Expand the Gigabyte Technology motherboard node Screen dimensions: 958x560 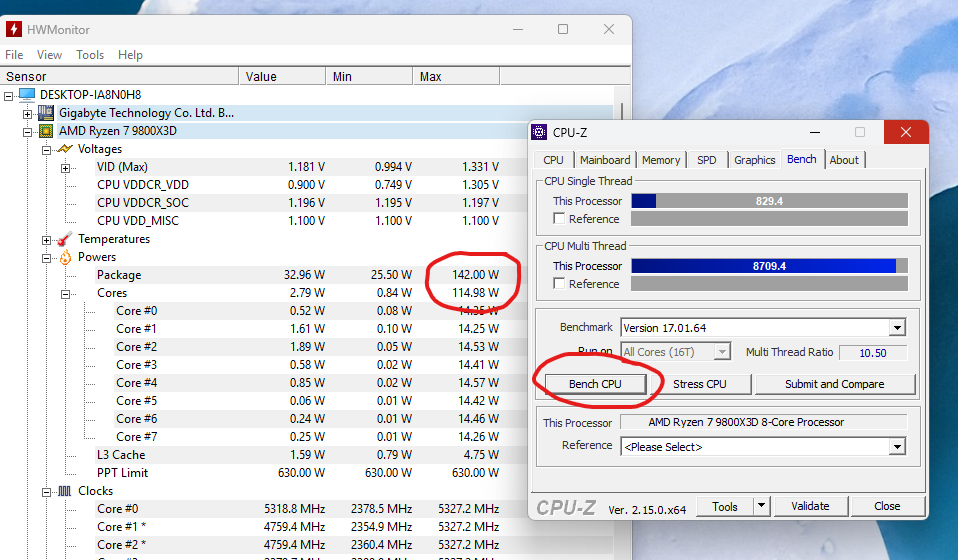tap(27, 114)
